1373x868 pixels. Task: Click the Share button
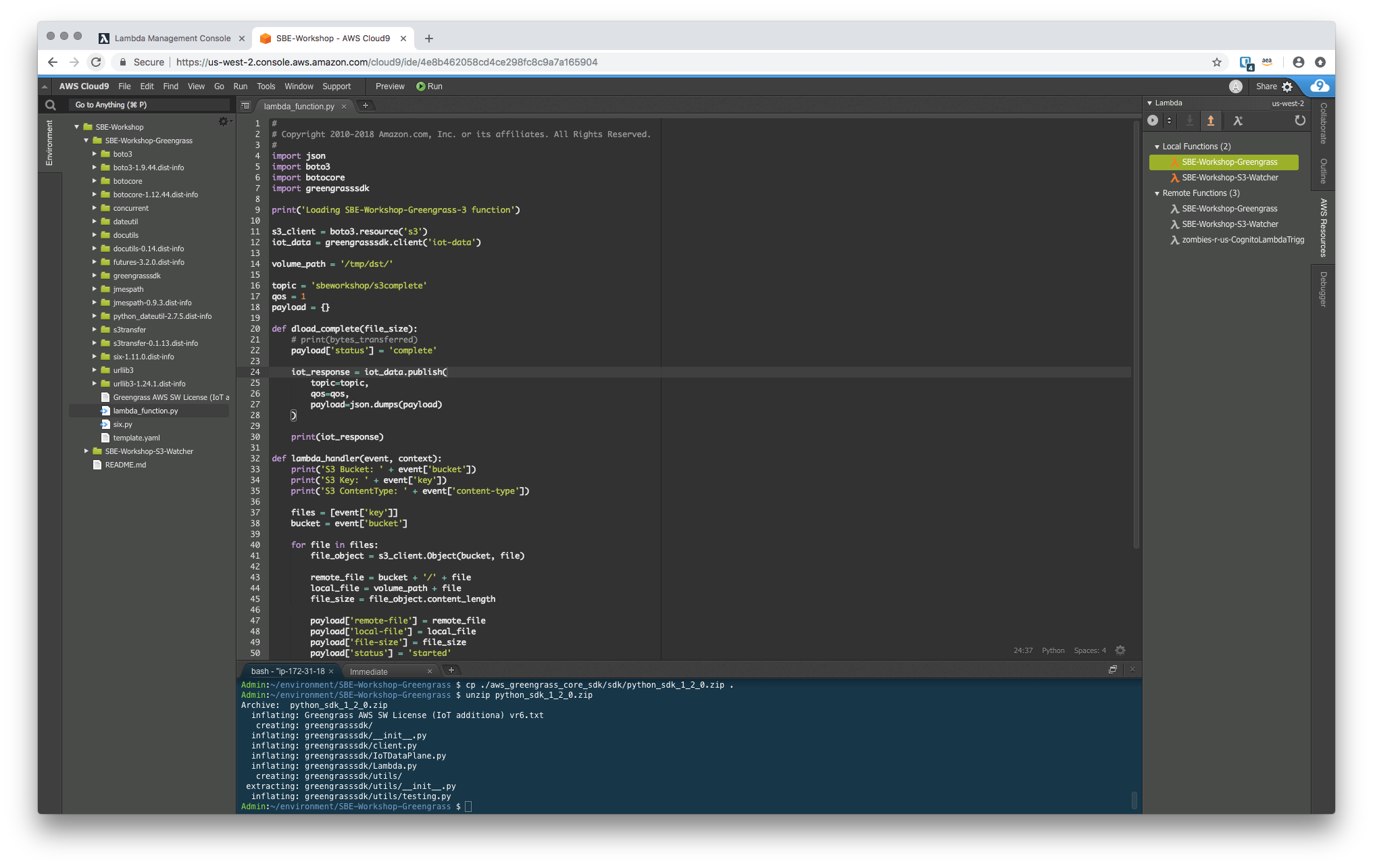click(x=1266, y=86)
